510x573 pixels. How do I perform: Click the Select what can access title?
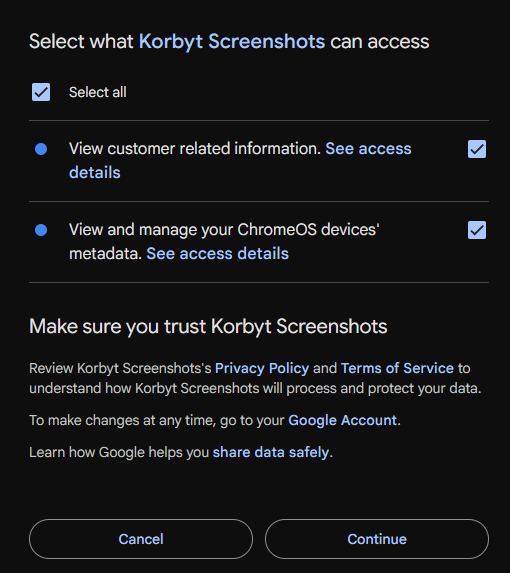click(x=229, y=41)
